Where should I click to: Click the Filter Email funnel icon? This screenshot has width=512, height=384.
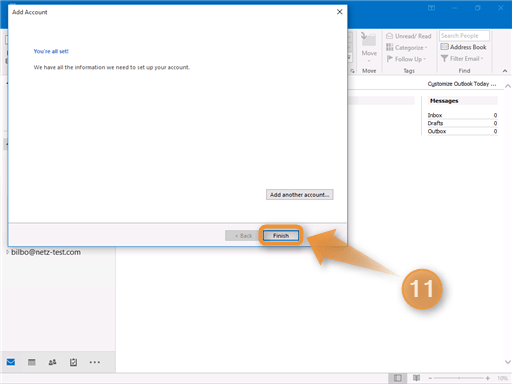(x=444, y=59)
